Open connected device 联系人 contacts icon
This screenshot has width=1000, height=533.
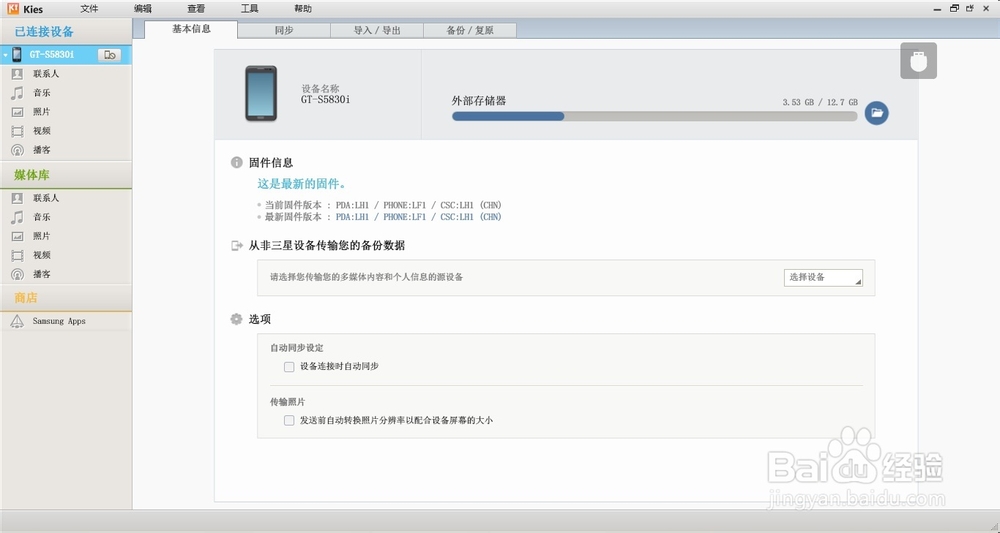(x=17, y=74)
